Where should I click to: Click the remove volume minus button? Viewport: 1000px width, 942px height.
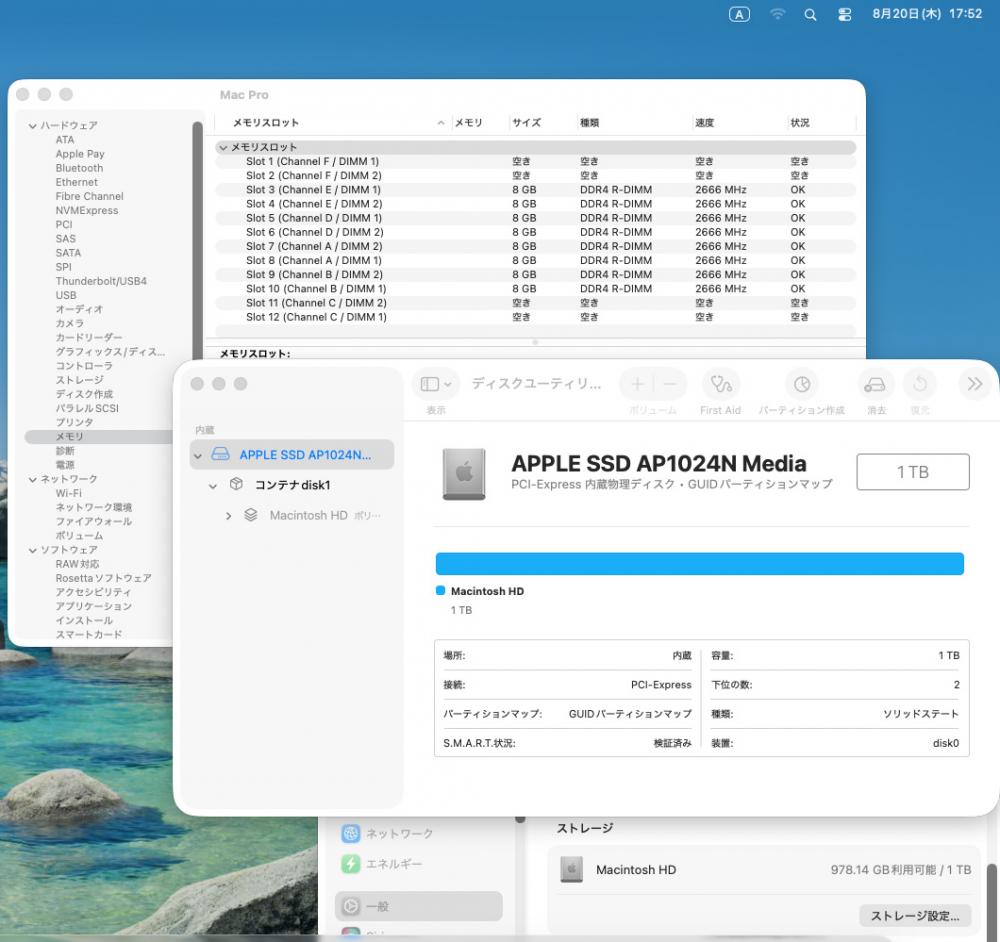coord(670,384)
